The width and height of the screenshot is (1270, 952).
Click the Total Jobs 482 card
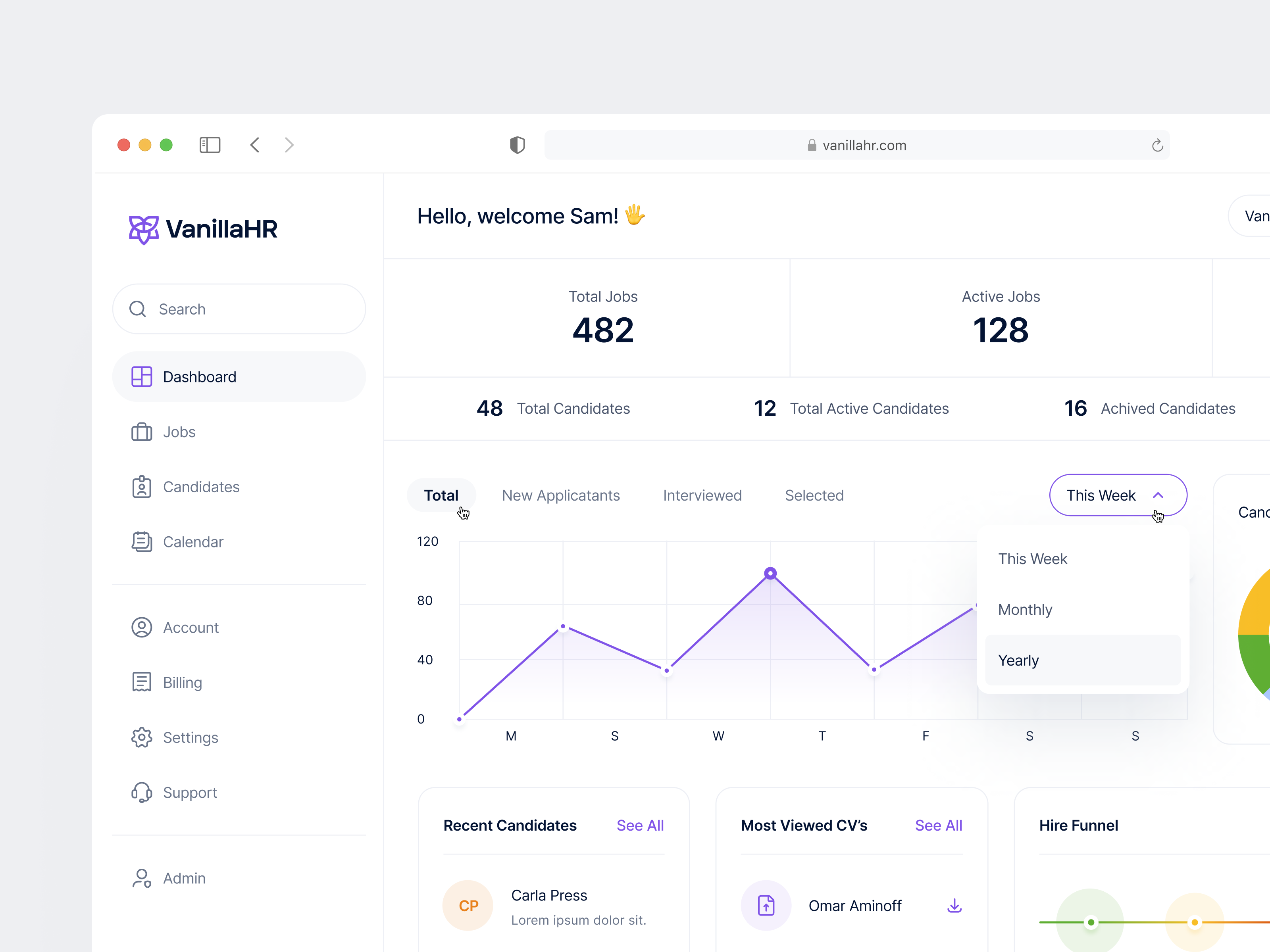(587, 318)
